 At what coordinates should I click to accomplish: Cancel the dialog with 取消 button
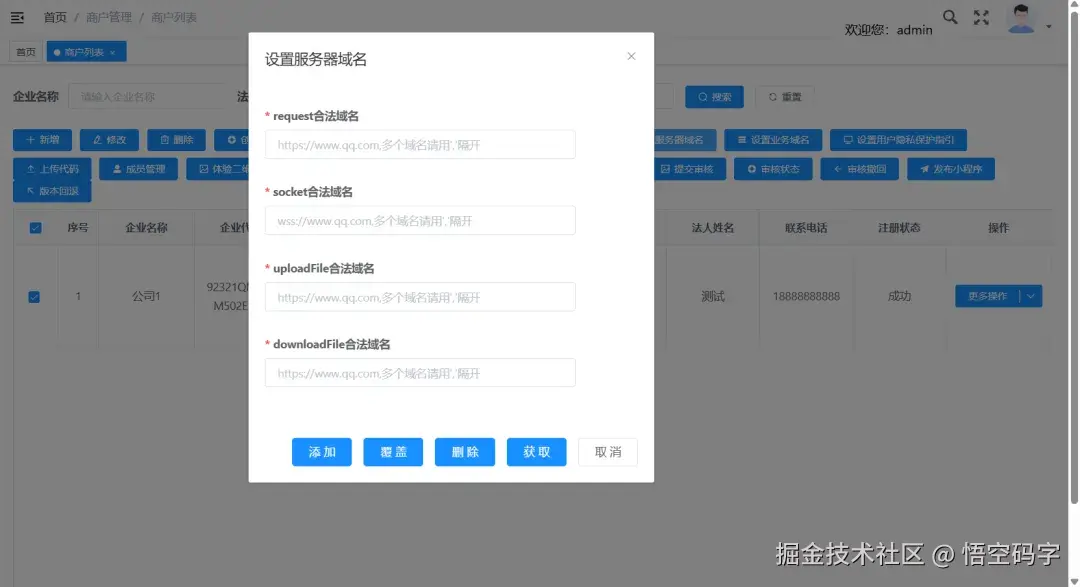click(607, 452)
